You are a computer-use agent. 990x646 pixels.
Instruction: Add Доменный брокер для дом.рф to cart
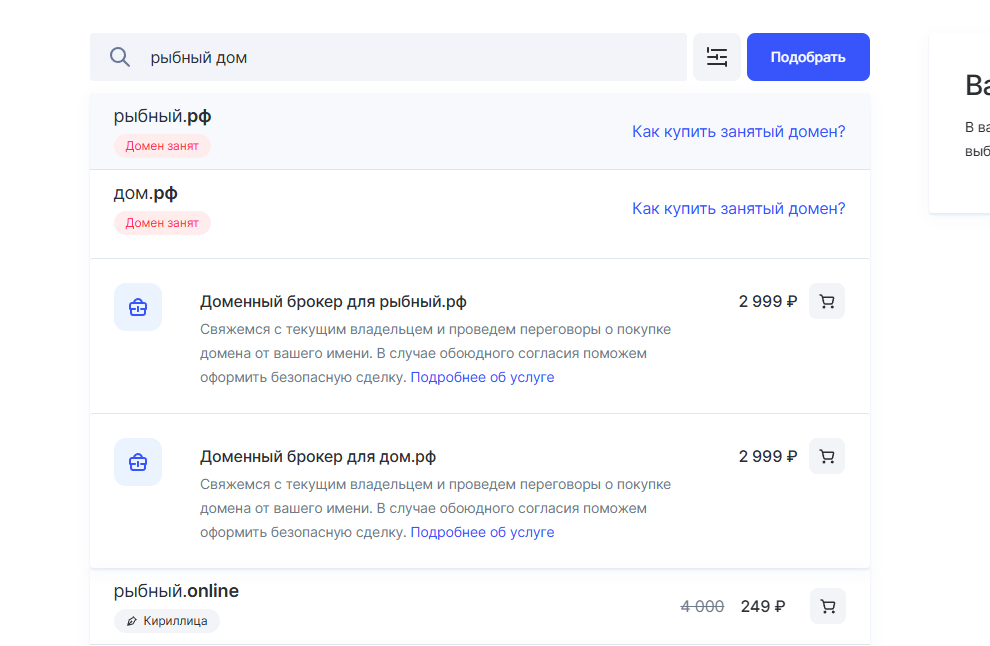pos(826,455)
